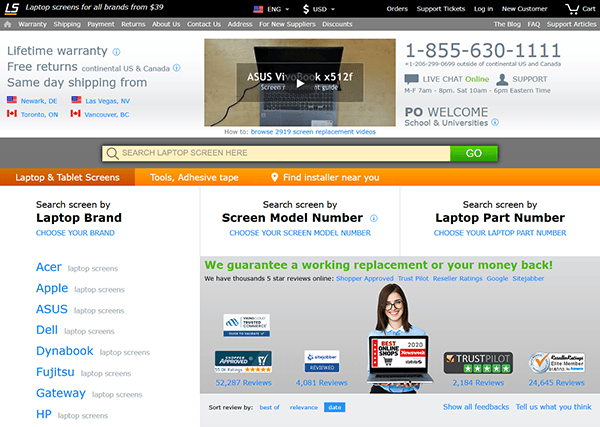Click the LS site logo

[11, 8]
